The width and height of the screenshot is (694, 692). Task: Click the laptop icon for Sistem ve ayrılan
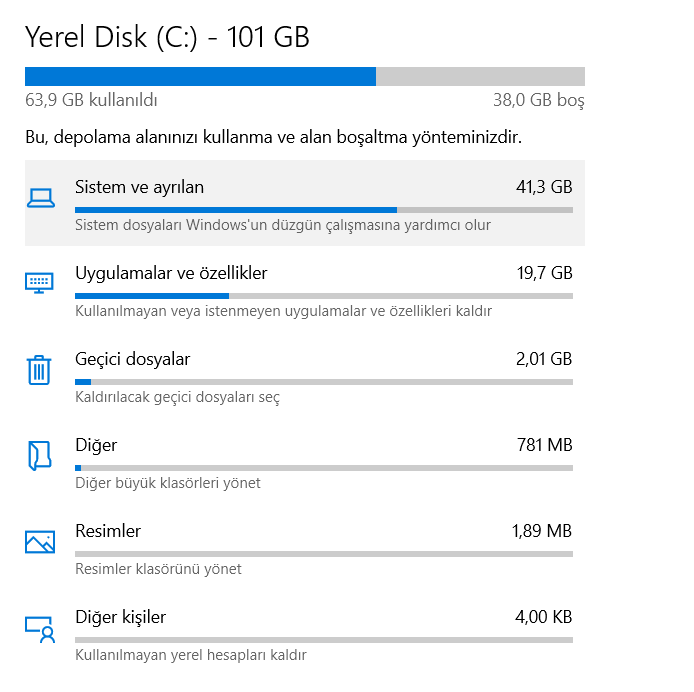[39, 198]
